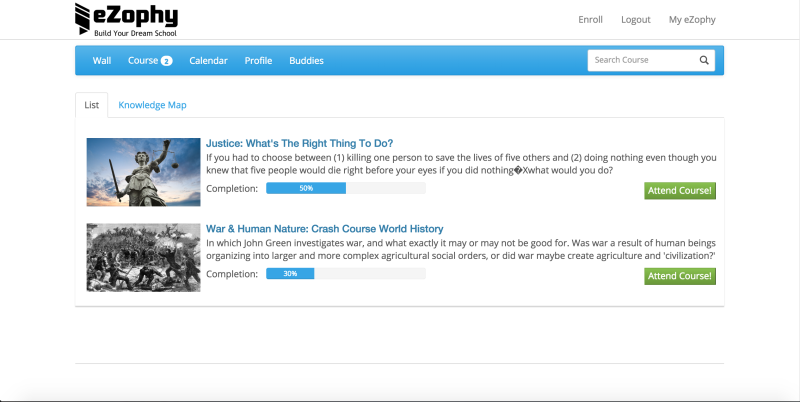The image size is (800, 402).
Task: Open the Profile section
Action: (258, 60)
